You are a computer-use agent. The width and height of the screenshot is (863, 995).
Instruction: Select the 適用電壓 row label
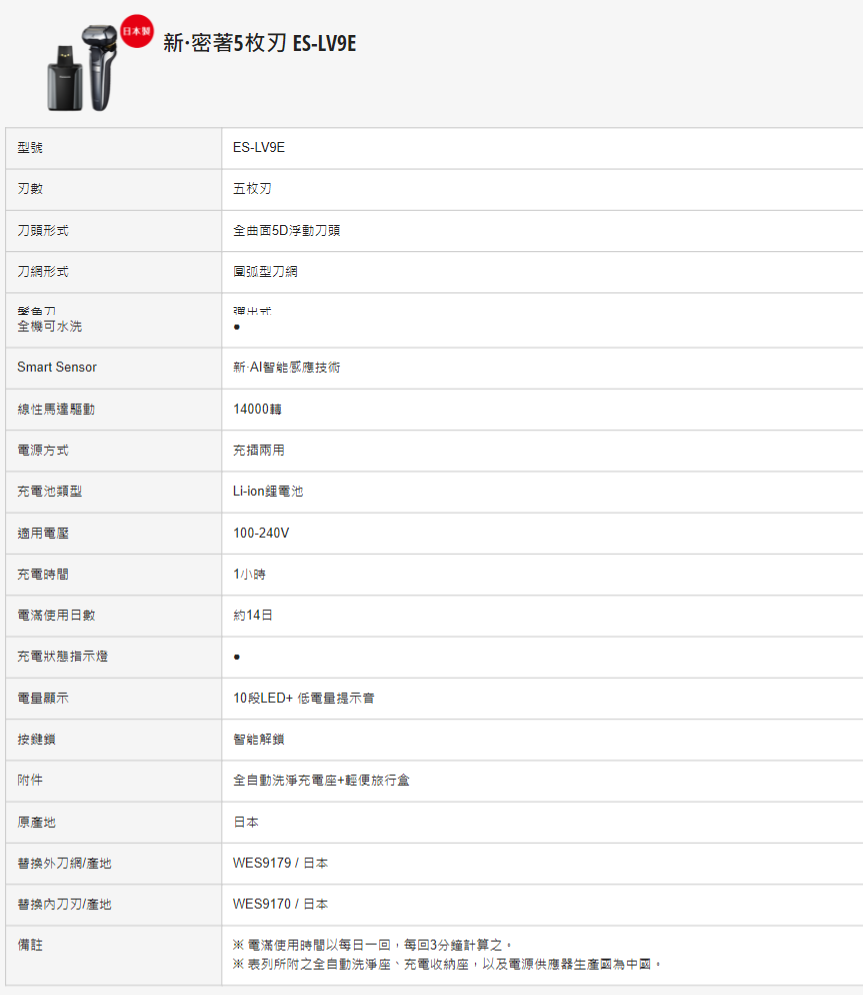tap(43, 533)
